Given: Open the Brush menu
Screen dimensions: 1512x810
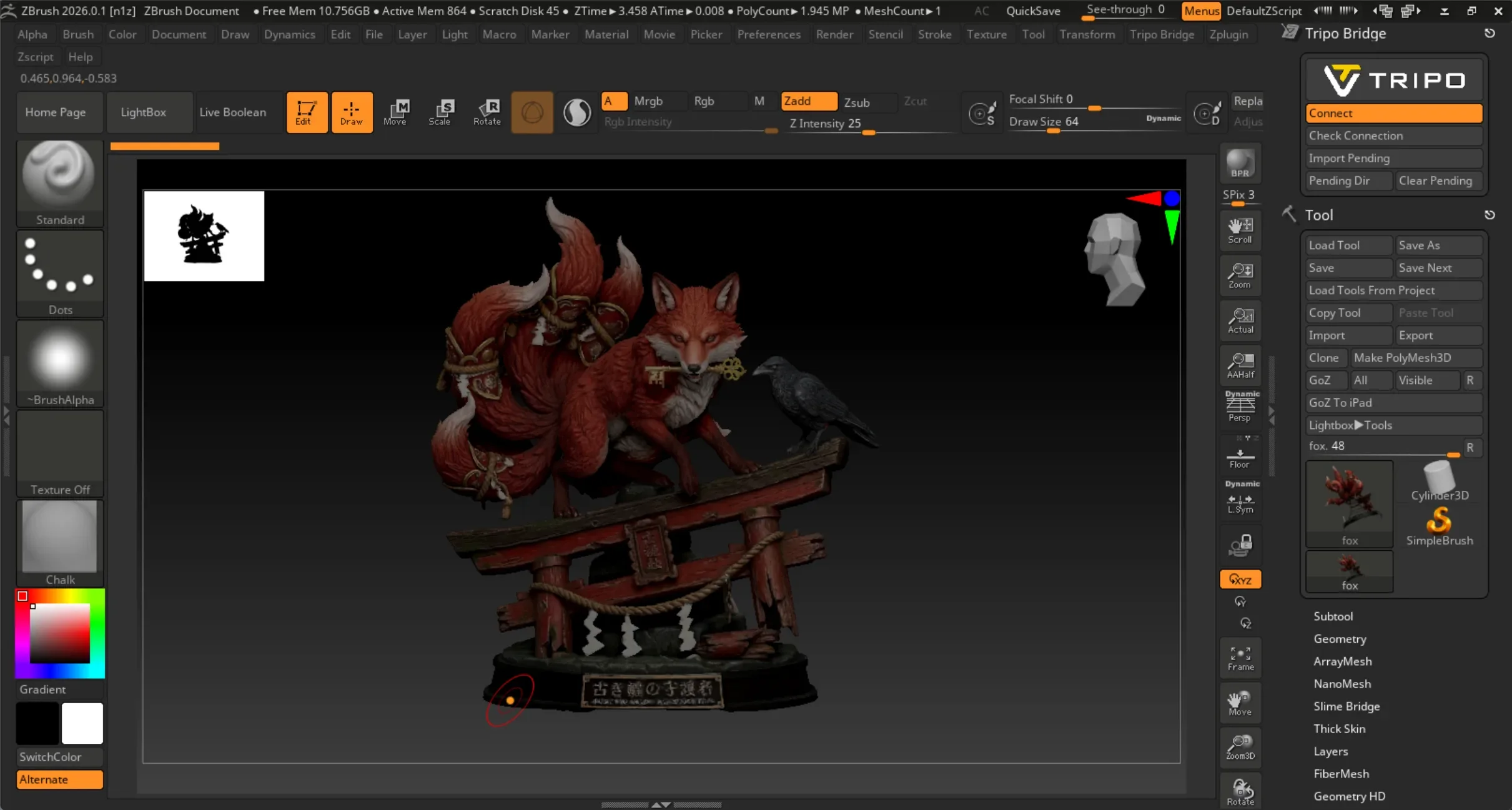Looking at the screenshot, I should click(78, 34).
